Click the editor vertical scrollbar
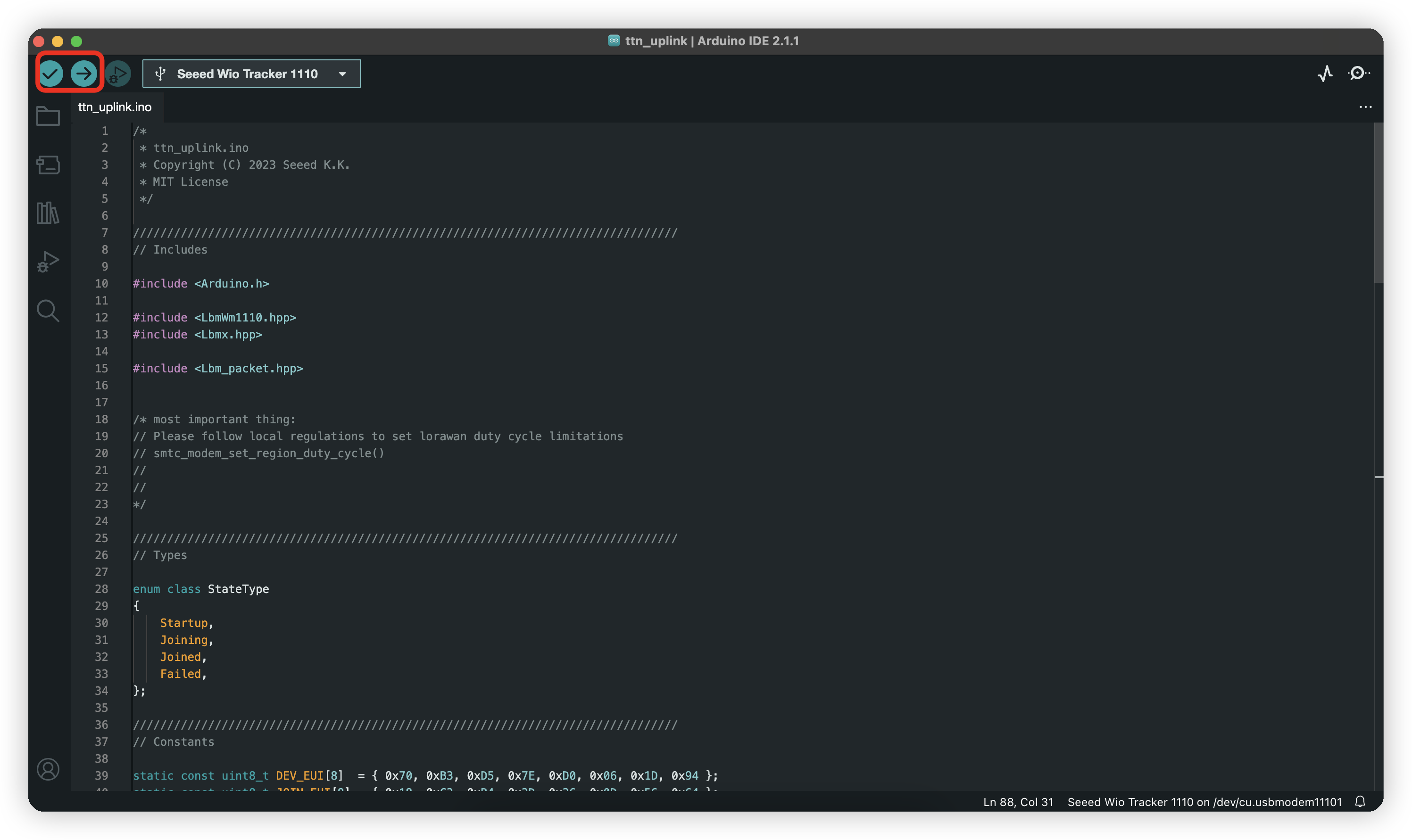The image size is (1412, 840). tap(1378, 204)
